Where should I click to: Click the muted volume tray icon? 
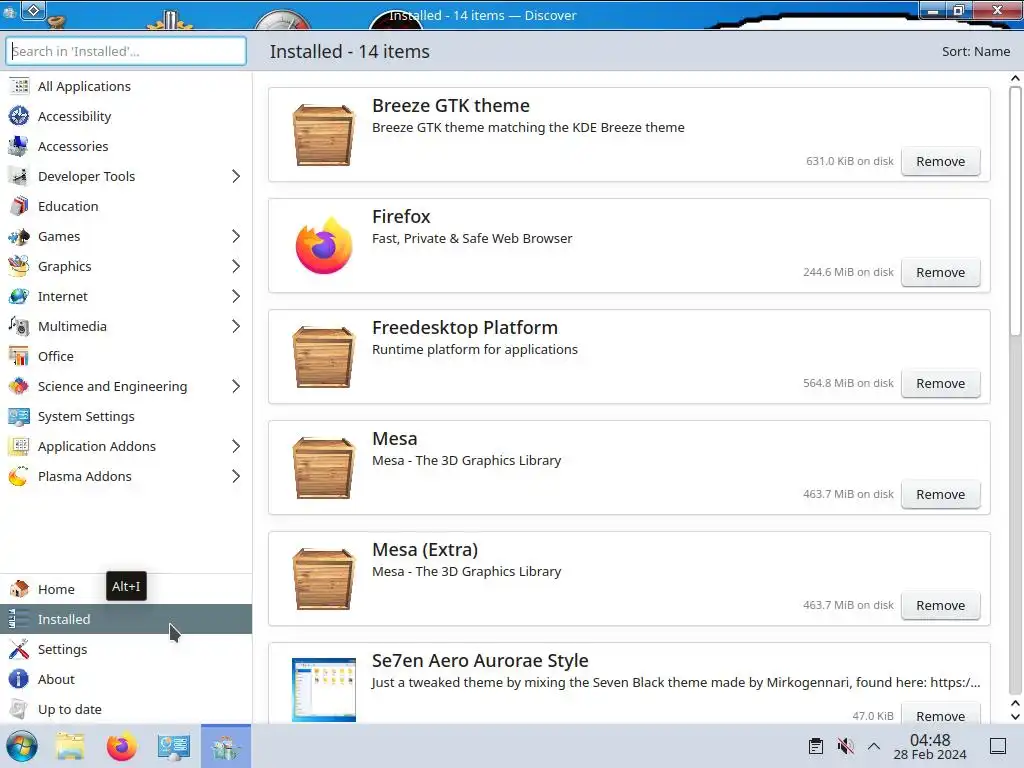(845, 746)
